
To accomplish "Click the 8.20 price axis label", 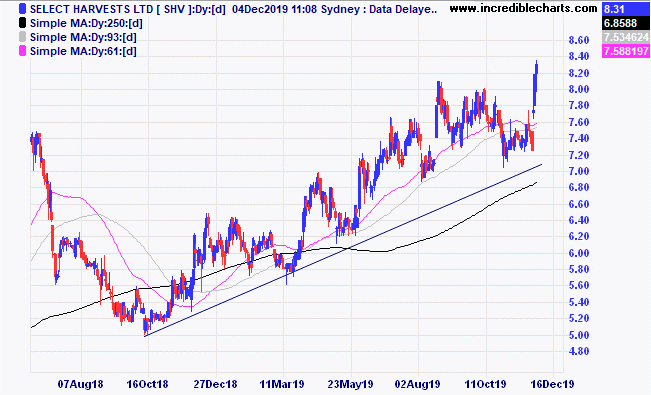I will [x=579, y=73].
